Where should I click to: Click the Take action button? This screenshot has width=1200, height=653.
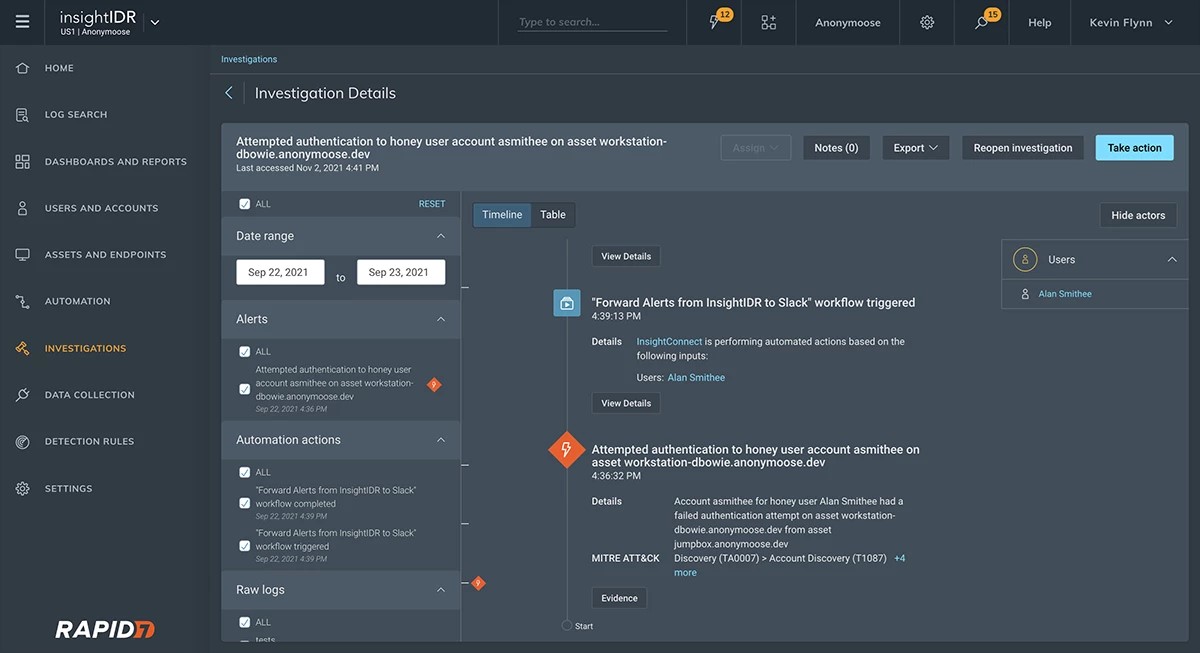pos(1134,148)
